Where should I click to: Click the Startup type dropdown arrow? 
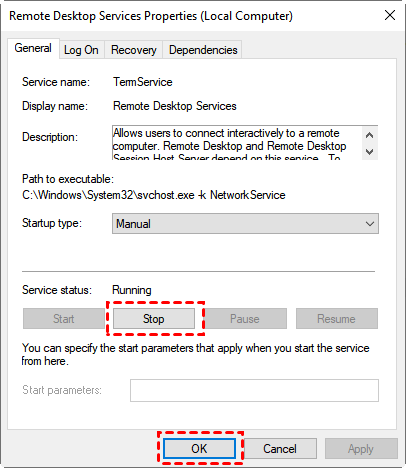tap(370, 224)
